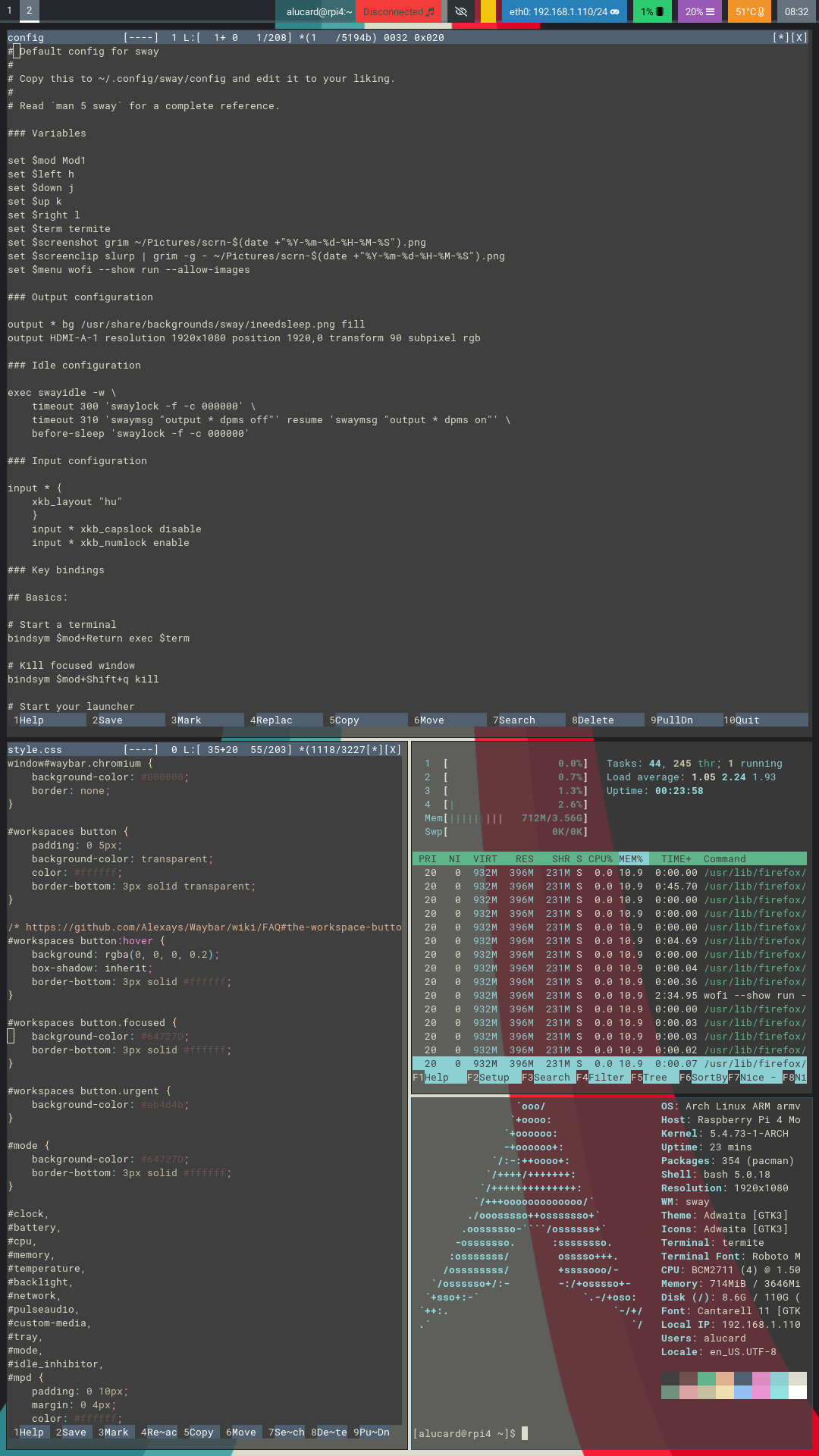Click the pink bottom-row color block in neofetch

[761, 1392]
